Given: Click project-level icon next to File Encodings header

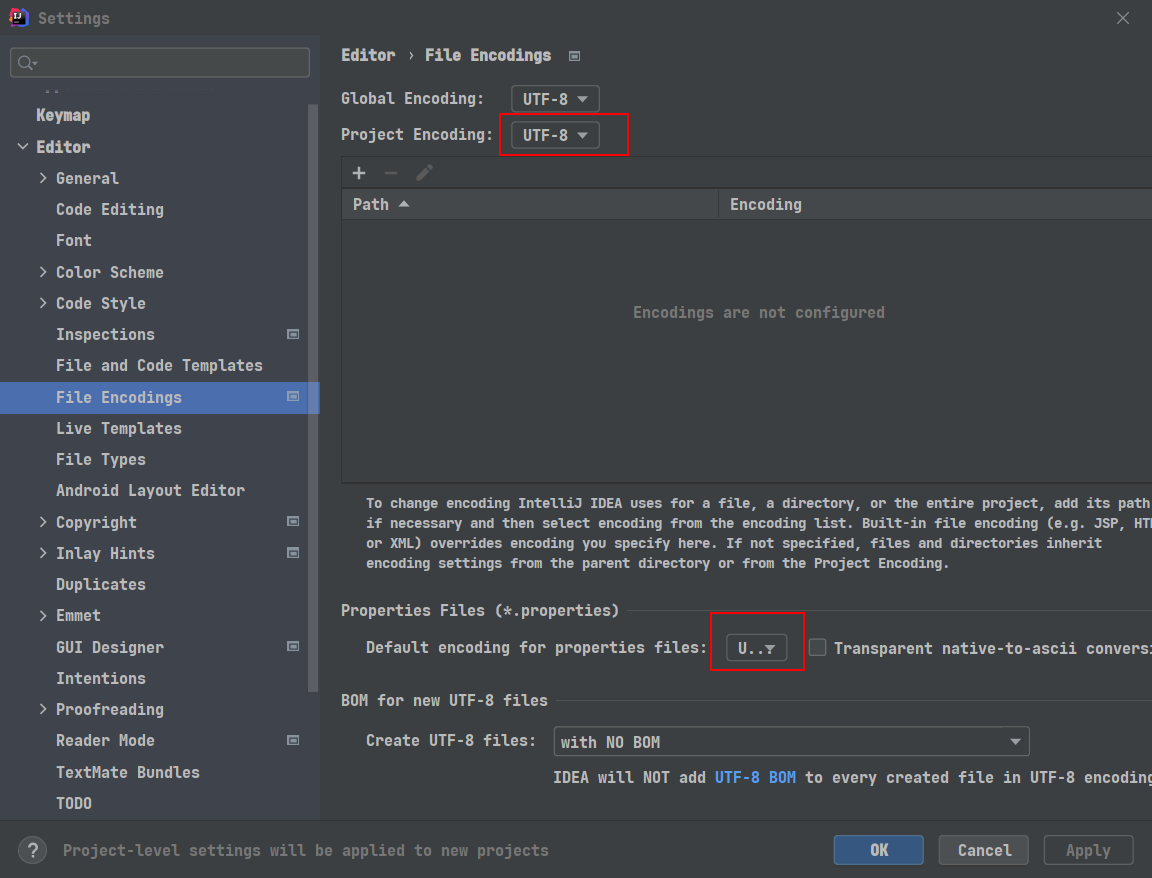Looking at the screenshot, I should pos(575,57).
